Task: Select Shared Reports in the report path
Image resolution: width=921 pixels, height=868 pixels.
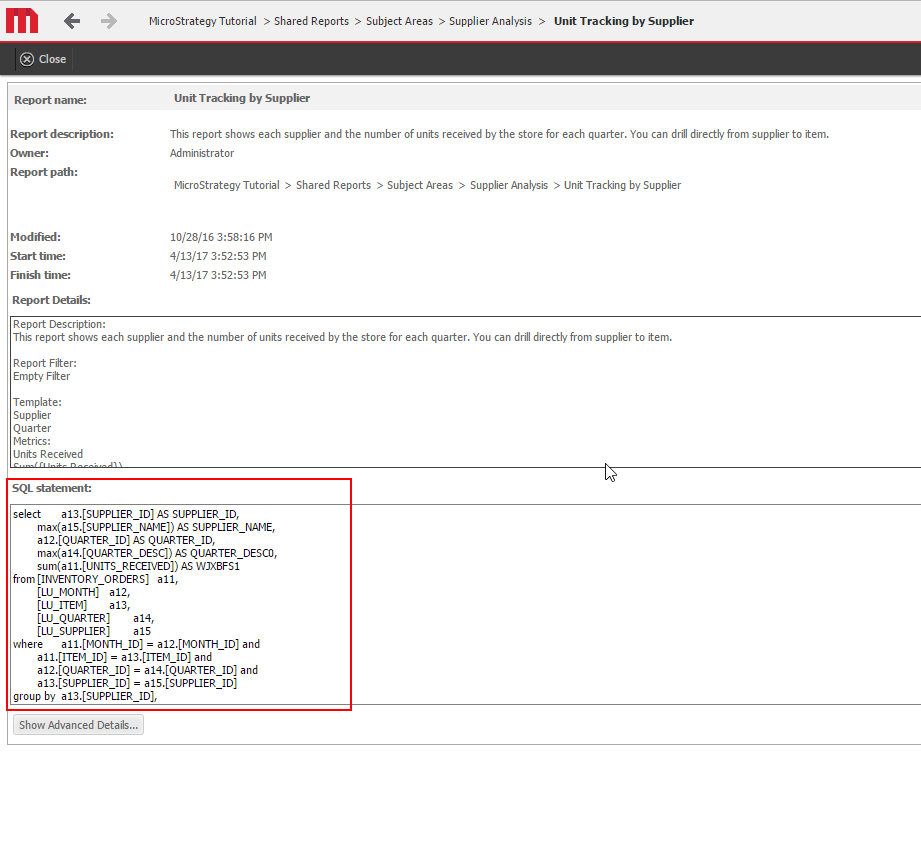Action: pyautogui.click(x=333, y=185)
